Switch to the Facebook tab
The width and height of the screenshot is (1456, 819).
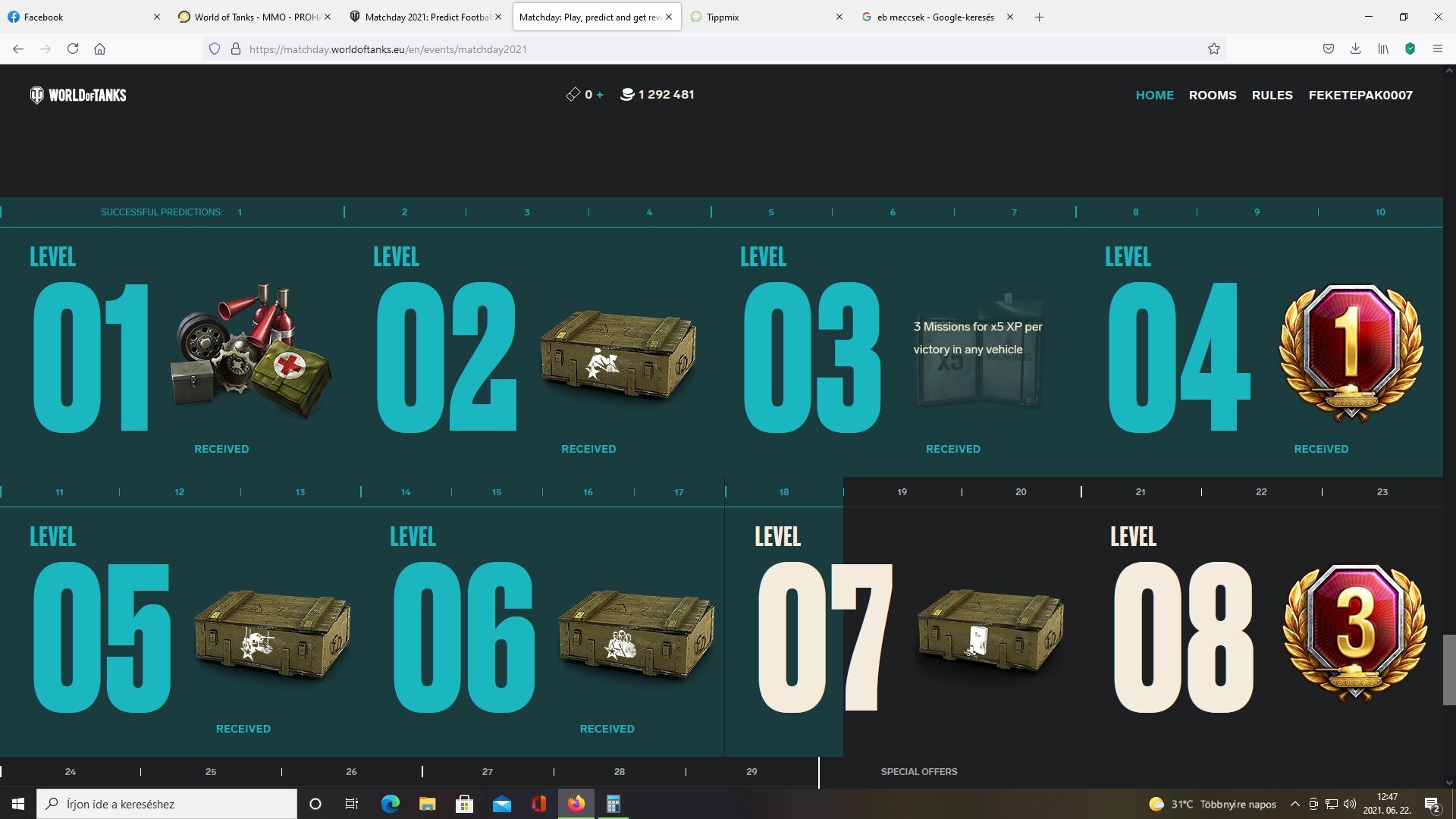[x=83, y=17]
